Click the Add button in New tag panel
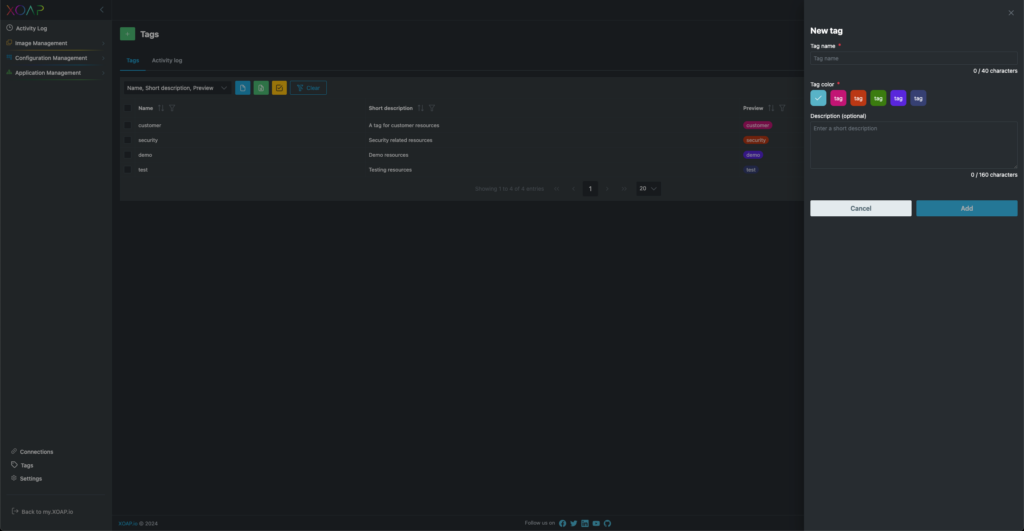Viewport: 1024px width, 531px height. point(966,208)
